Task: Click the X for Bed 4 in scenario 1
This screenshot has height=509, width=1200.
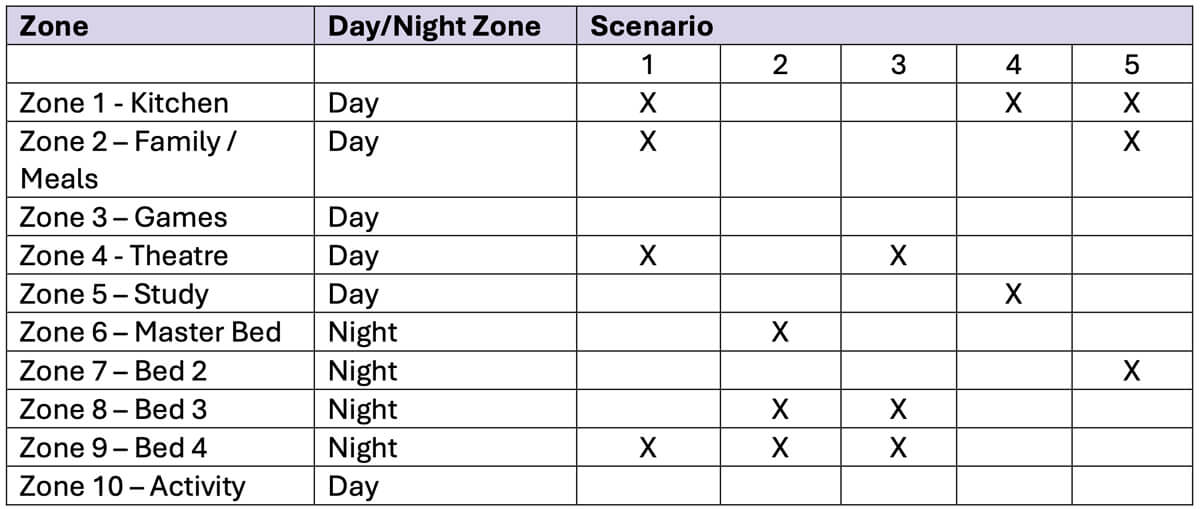Action: 647,447
